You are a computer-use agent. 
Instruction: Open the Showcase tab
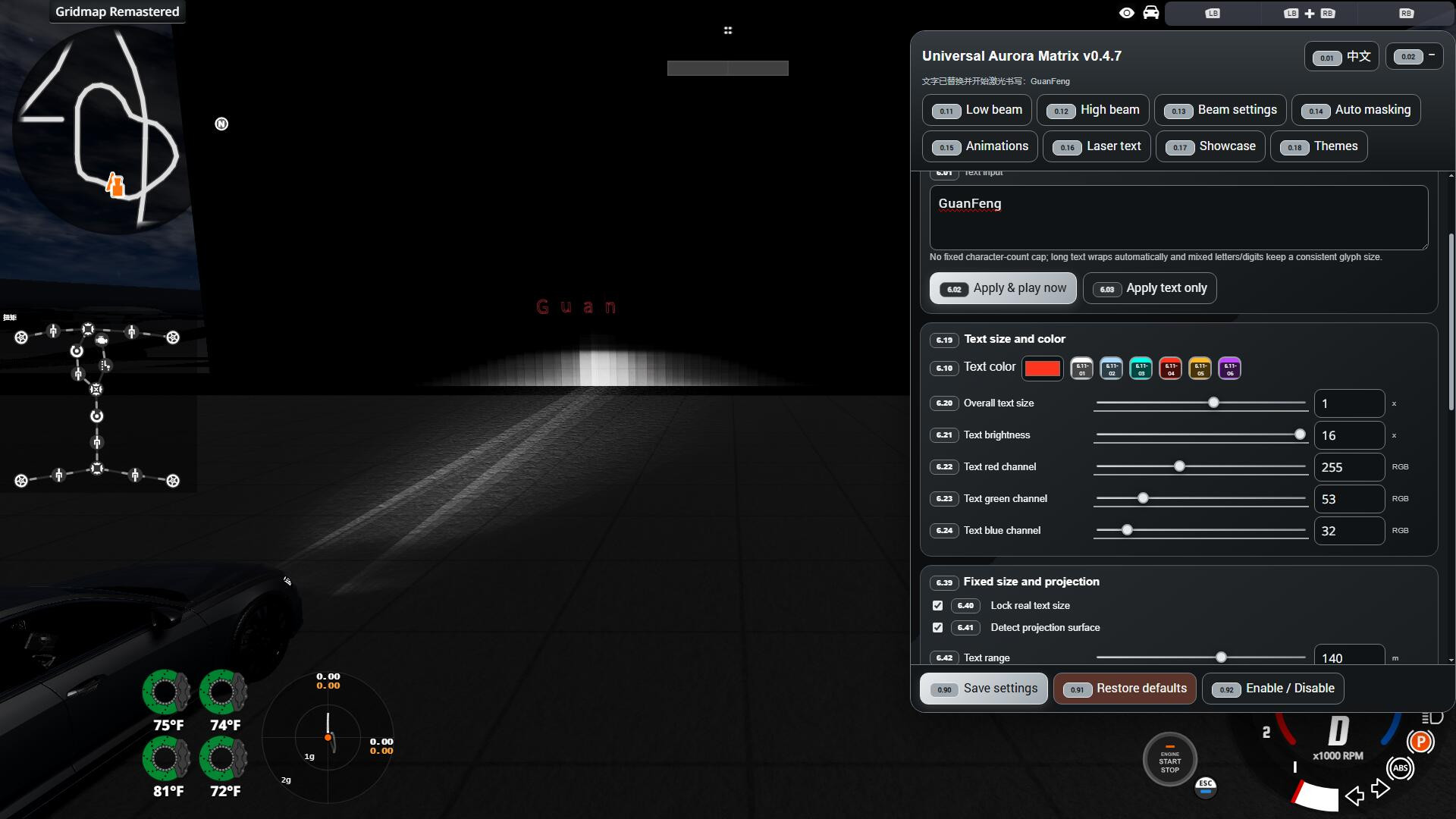1210,146
